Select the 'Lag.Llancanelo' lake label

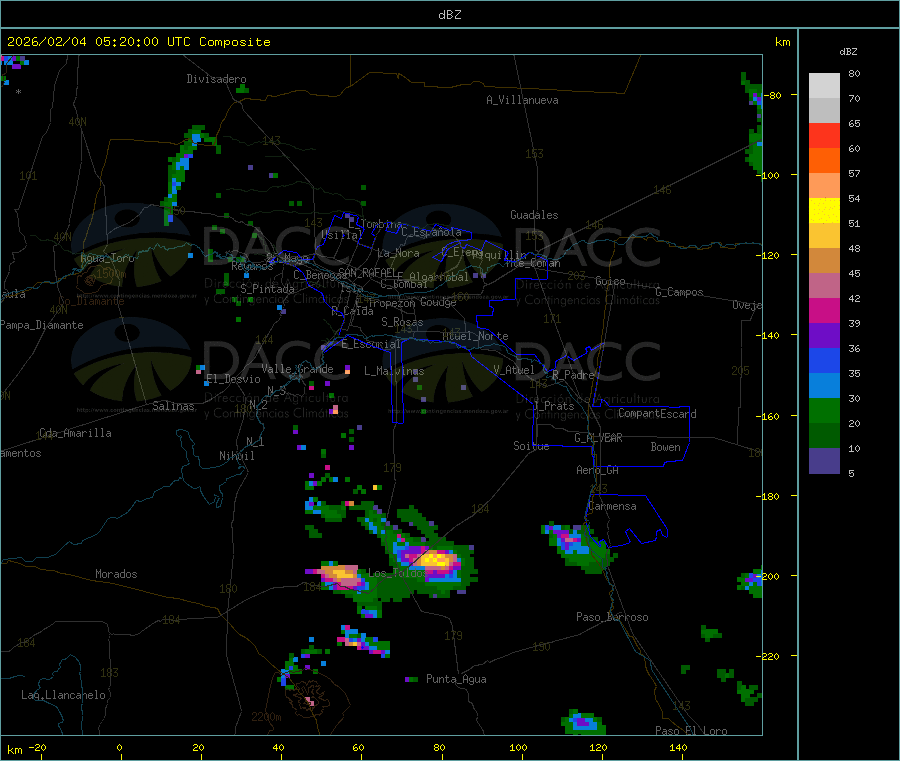coord(64,695)
